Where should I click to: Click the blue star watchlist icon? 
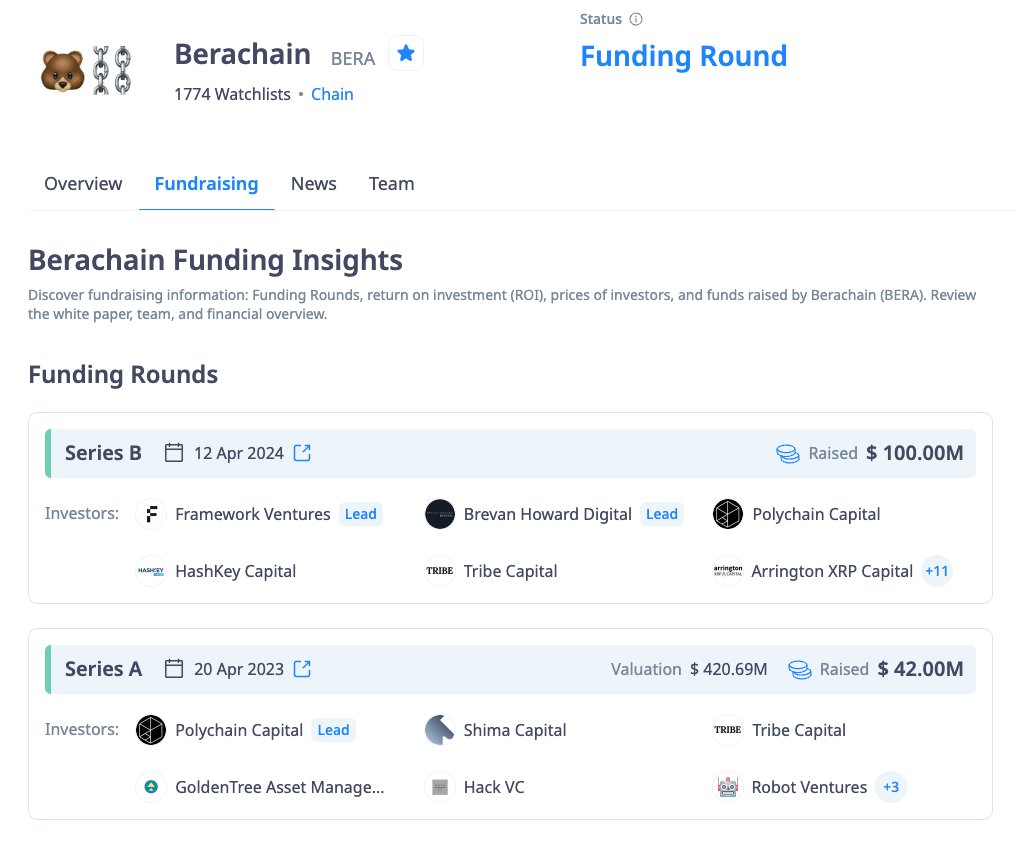[x=405, y=54]
